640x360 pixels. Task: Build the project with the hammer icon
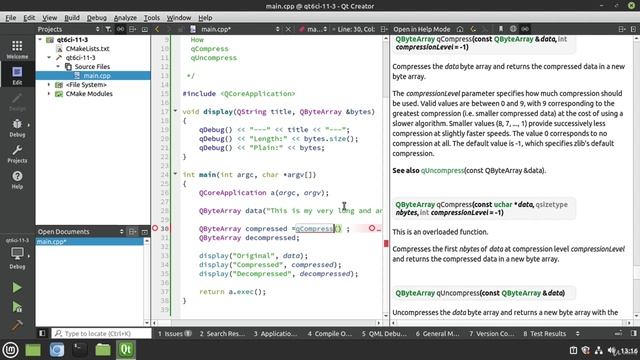pos(17,326)
